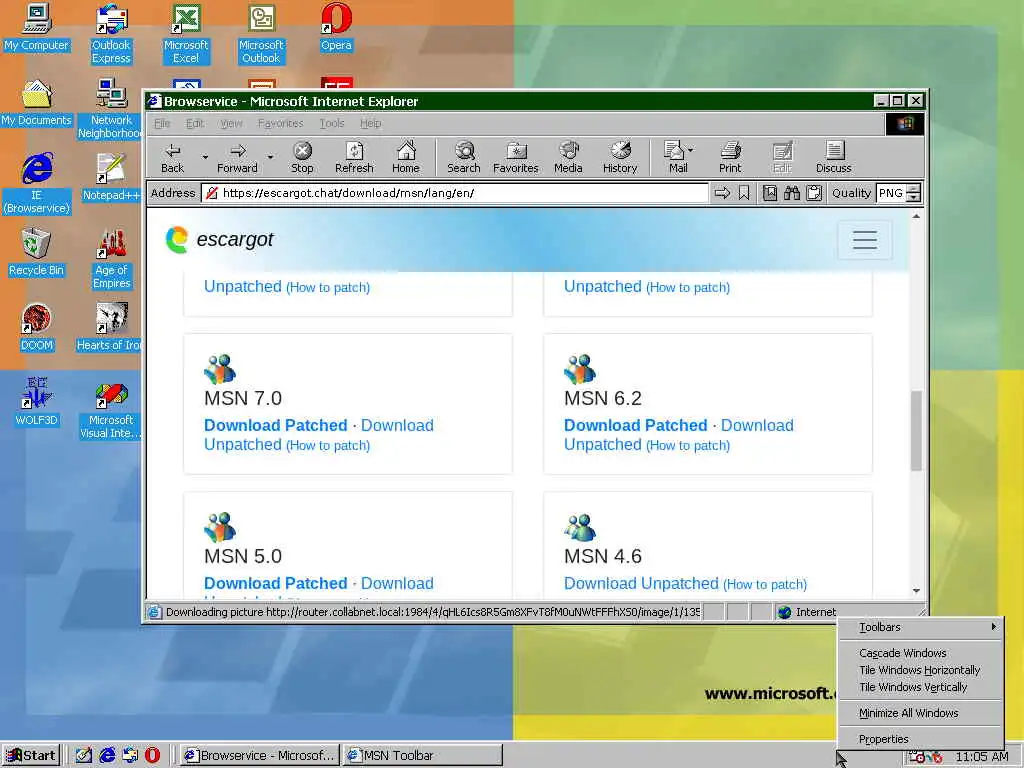Click Download Patched link for MSN 6.2
1024x768 pixels.
[635, 425]
